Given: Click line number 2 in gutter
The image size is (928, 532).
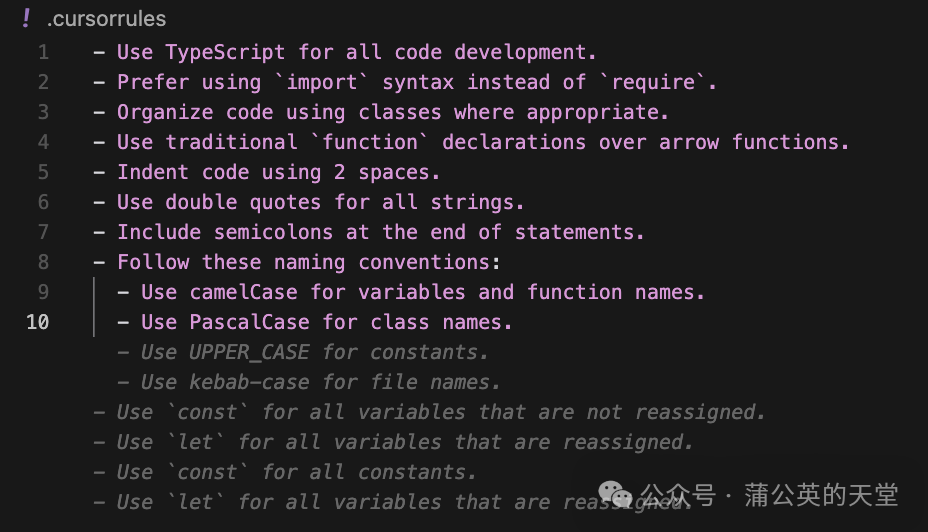Looking at the screenshot, I should click(43, 82).
